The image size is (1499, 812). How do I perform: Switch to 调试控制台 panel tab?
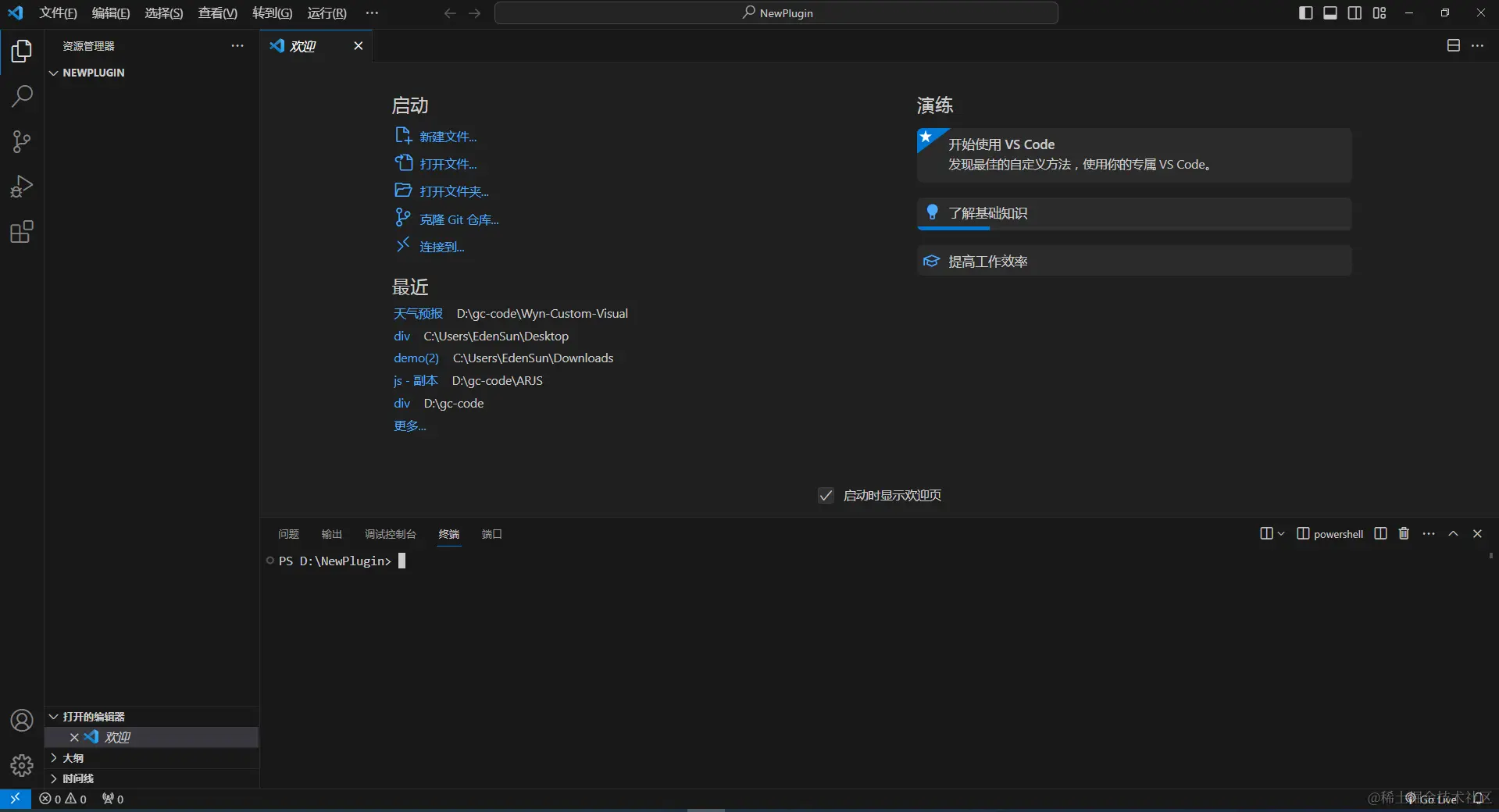[x=391, y=534]
